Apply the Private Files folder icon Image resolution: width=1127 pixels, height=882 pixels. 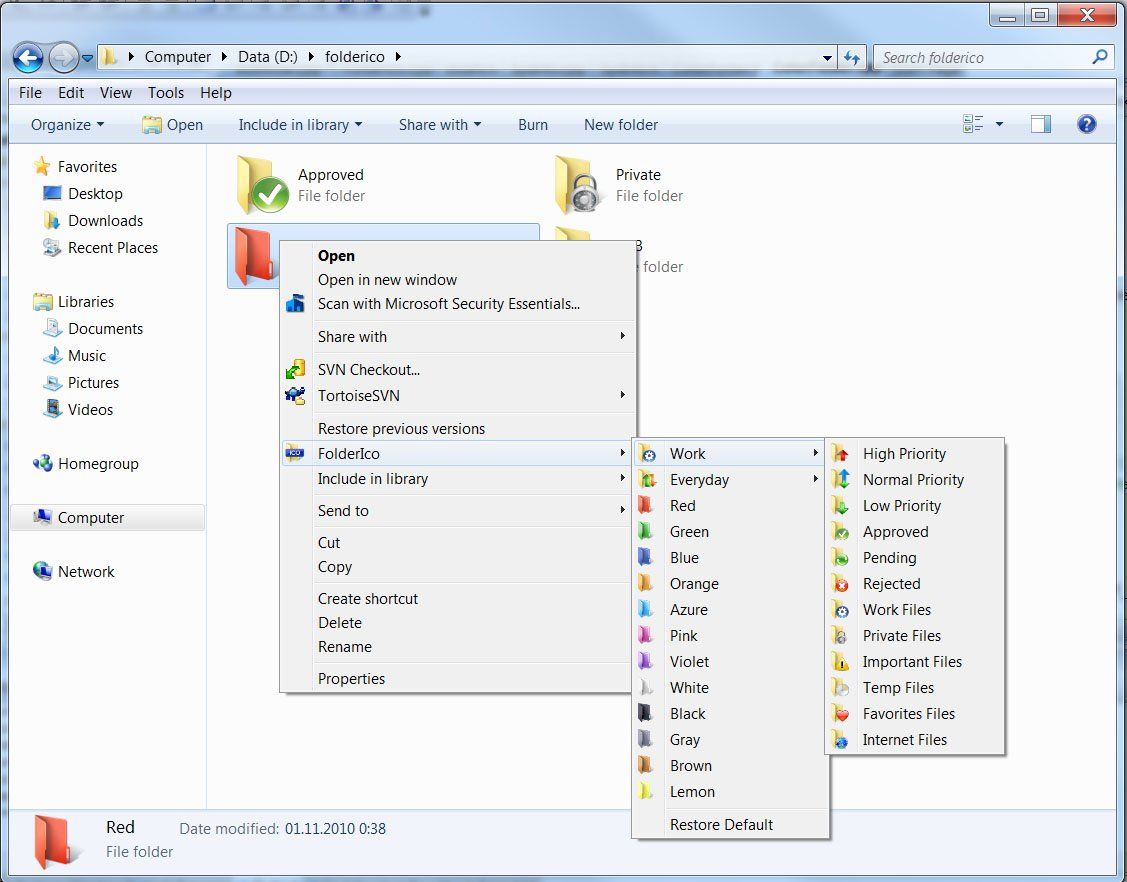901,635
